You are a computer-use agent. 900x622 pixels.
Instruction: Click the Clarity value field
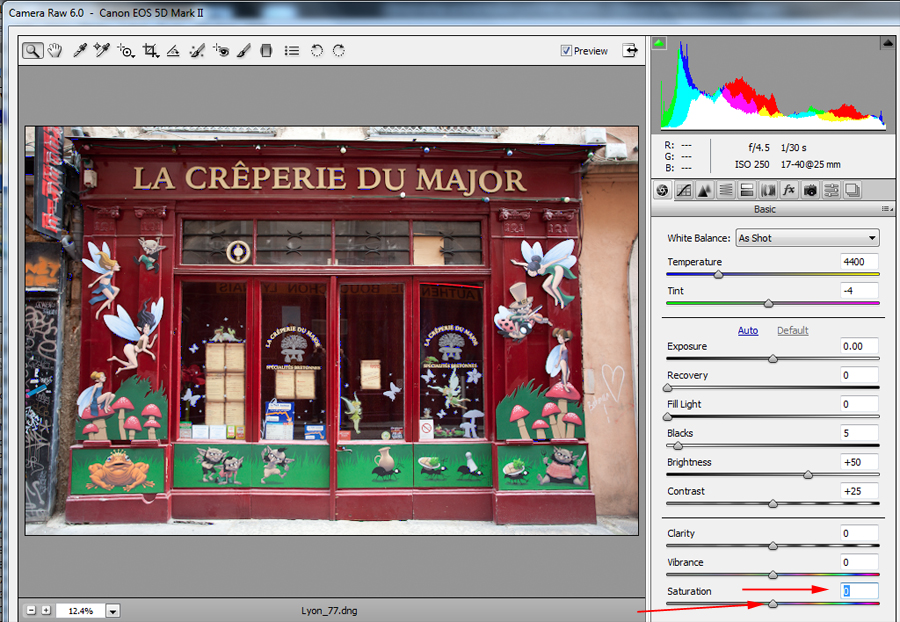(x=859, y=533)
